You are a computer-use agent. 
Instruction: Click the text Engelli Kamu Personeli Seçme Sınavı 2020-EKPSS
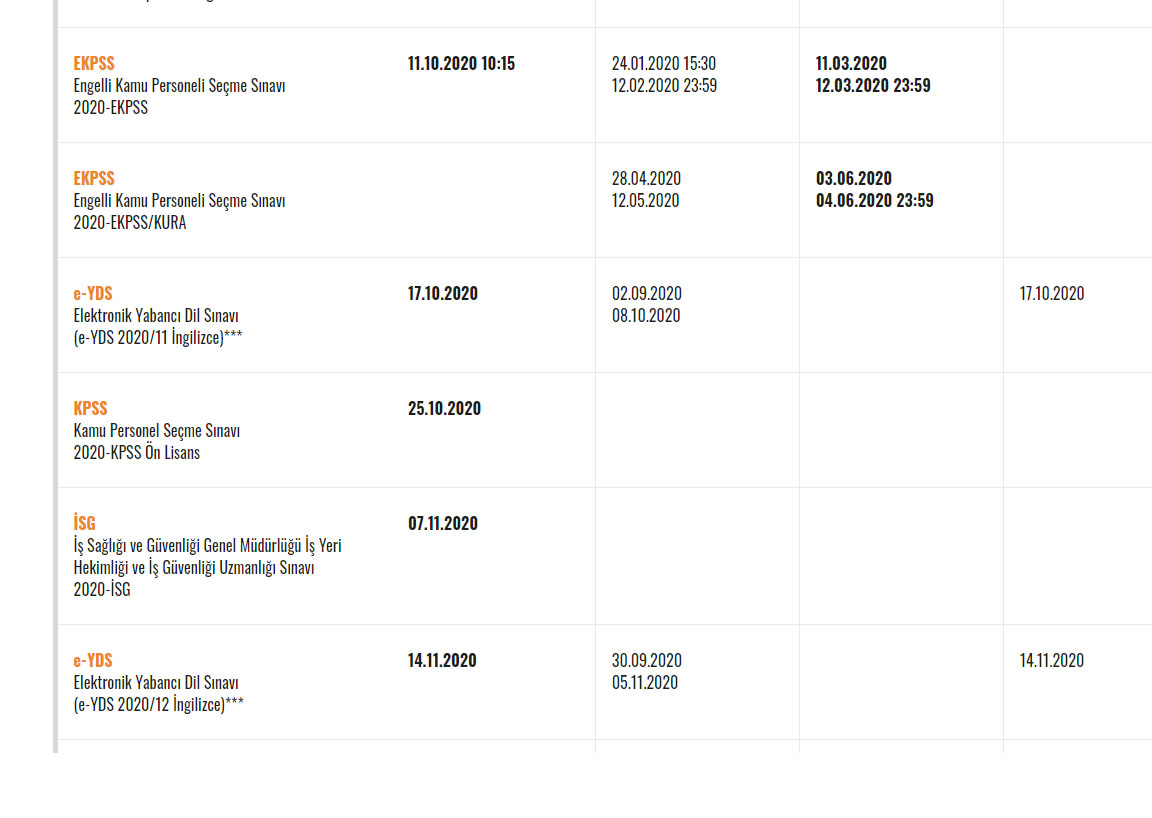click(179, 96)
